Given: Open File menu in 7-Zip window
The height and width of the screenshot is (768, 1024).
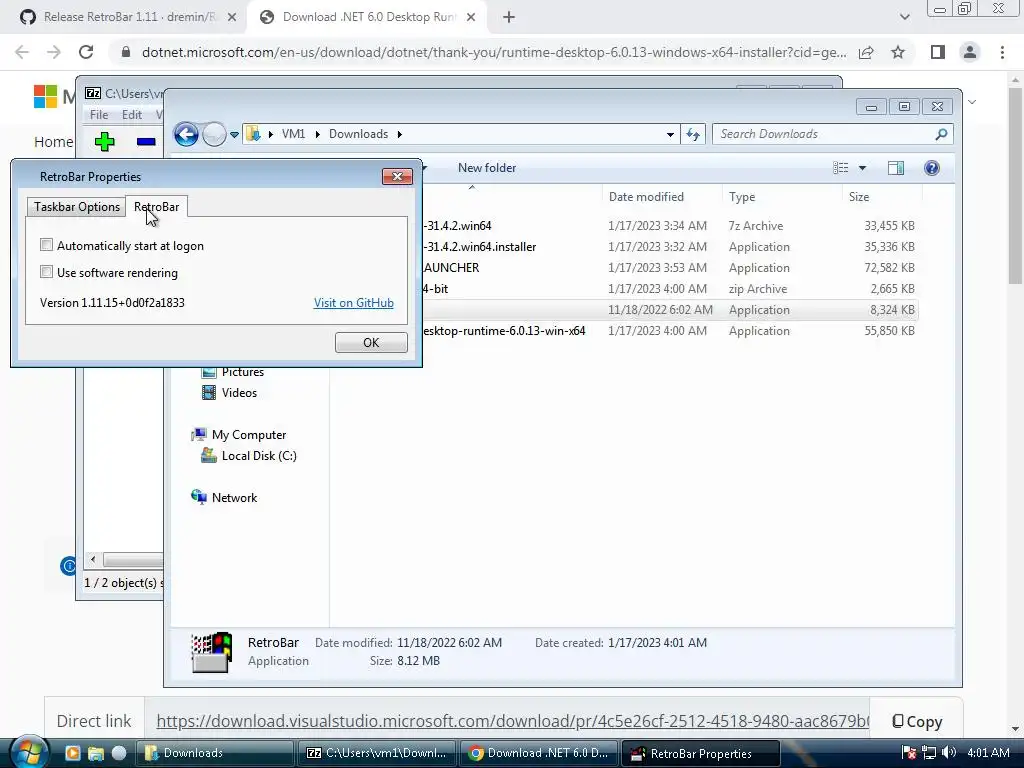Looking at the screenshot, I should coord(99,114).
